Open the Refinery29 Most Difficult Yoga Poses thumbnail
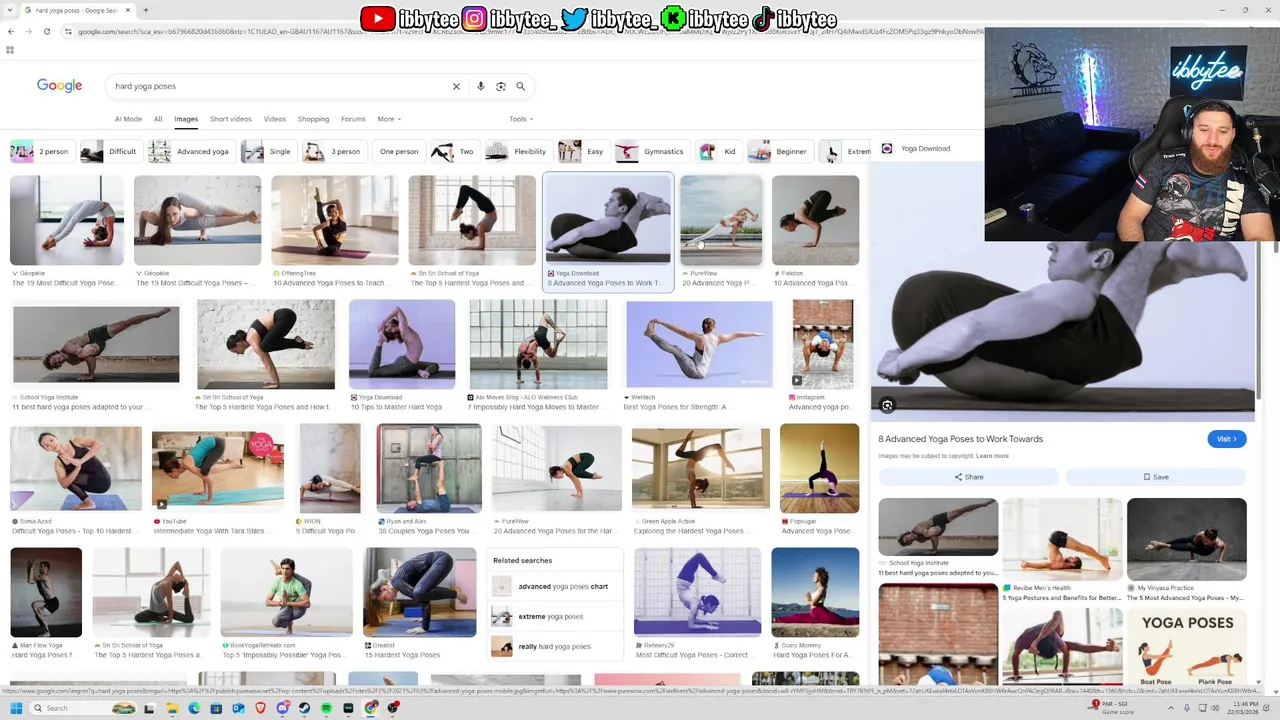 click(697, 592)
